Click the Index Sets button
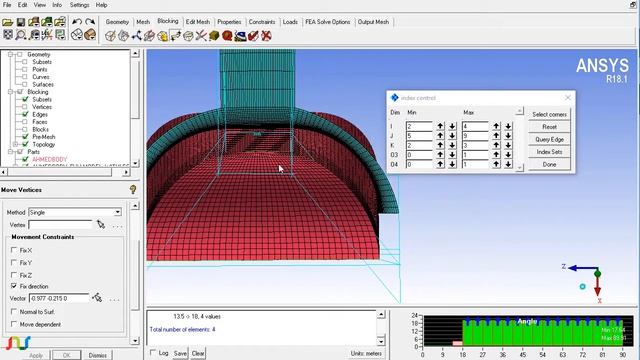The width and height of the screenshot is (640, 360). pyautogui.click(x=549, y=152)
